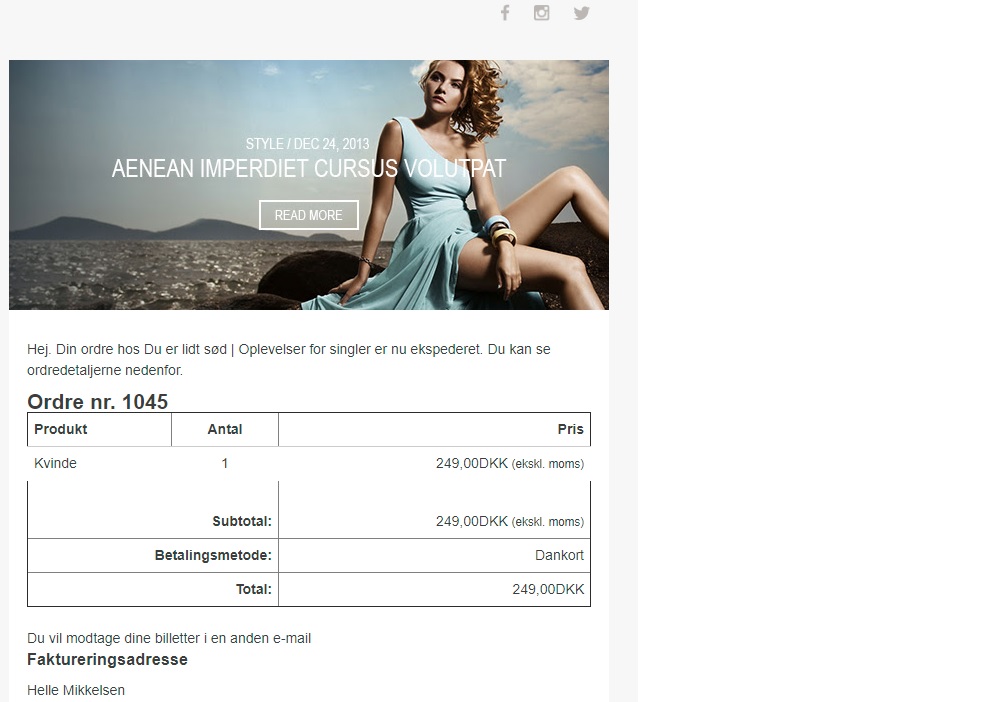This screenshot has height=702, width=1008.
Task: Open the Twitter bird icon
Action: tap(581, 13)
